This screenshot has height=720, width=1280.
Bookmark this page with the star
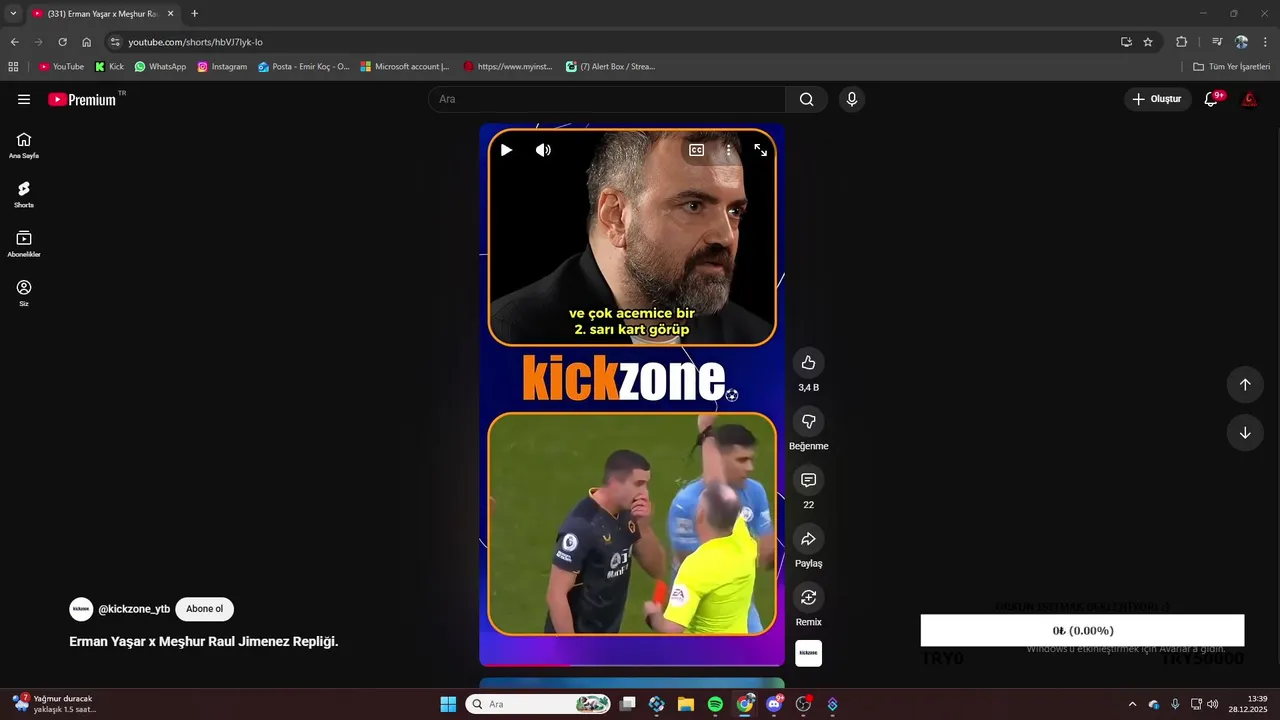click(1148, 42)
